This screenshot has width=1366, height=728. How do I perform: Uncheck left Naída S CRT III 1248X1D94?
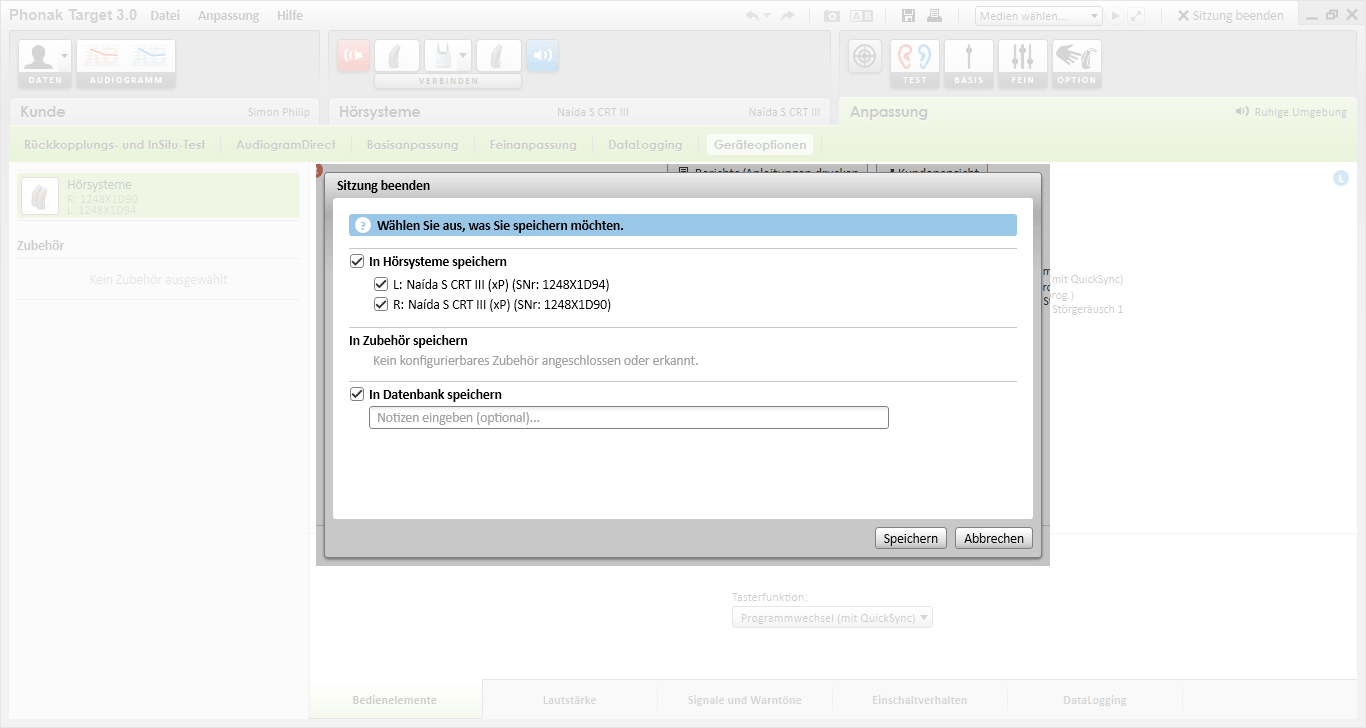click(x=381, y=284)
